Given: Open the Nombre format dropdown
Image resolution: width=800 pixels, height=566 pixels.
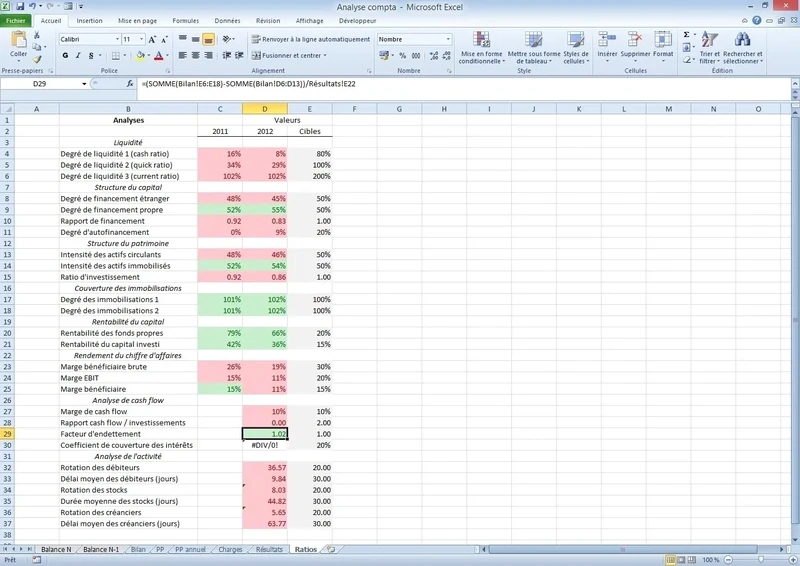Looking at the screenshot, I should tap(448, 39).
